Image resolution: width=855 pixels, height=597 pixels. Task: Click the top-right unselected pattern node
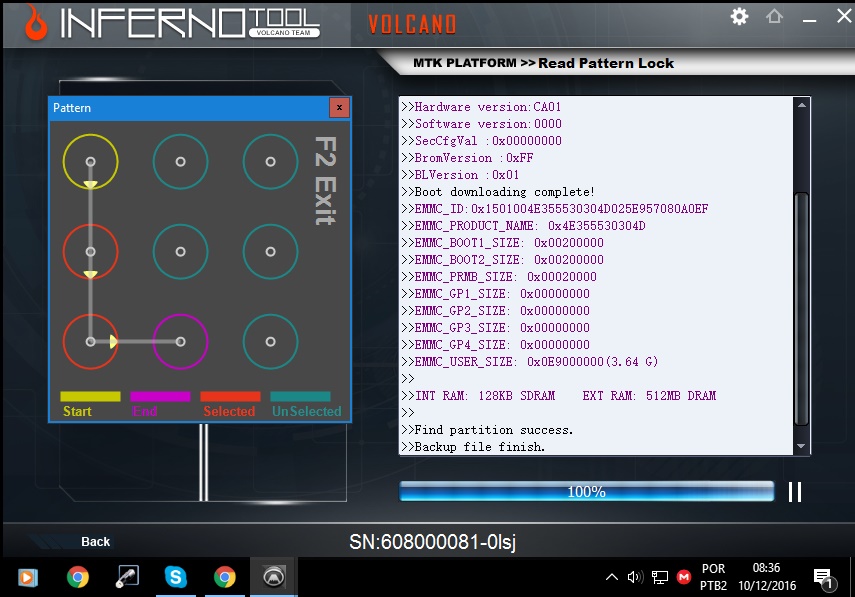270,162
